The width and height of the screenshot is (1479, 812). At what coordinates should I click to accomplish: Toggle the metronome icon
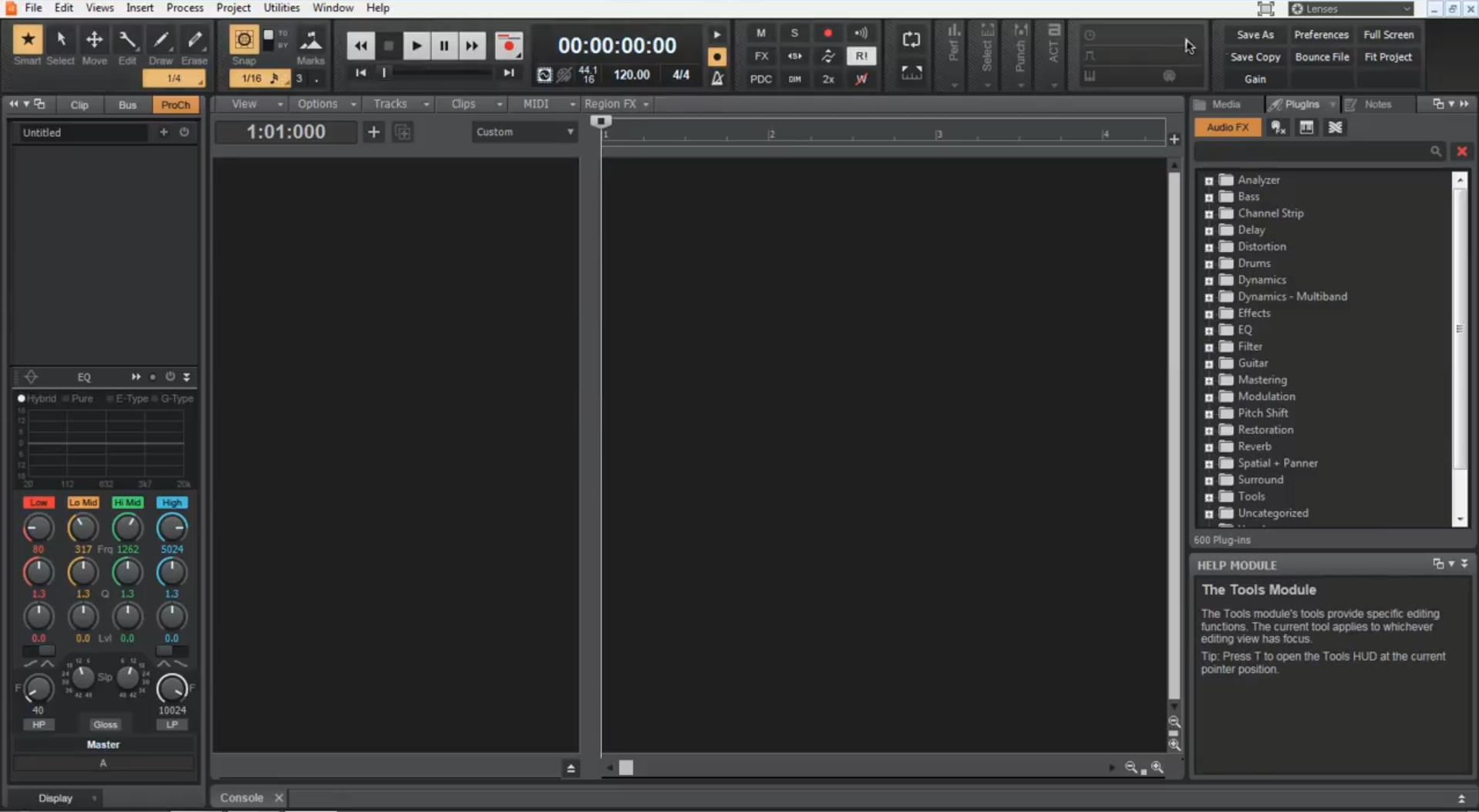pyautogui.click(x=717, y=78)
